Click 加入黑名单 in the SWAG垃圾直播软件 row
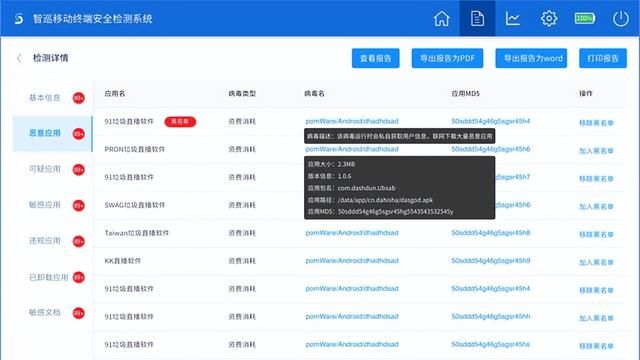Screen dimensions: 640x360 pyautogui.click(x=596, y=207)
